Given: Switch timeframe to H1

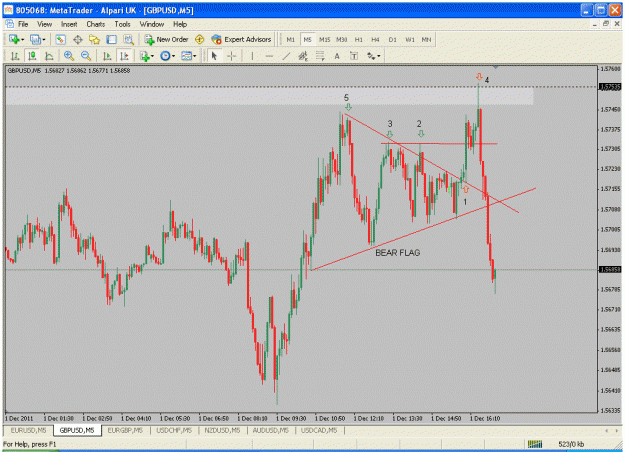Looking at the screenshot, I should pyautogui.click(x=359, y=39).
